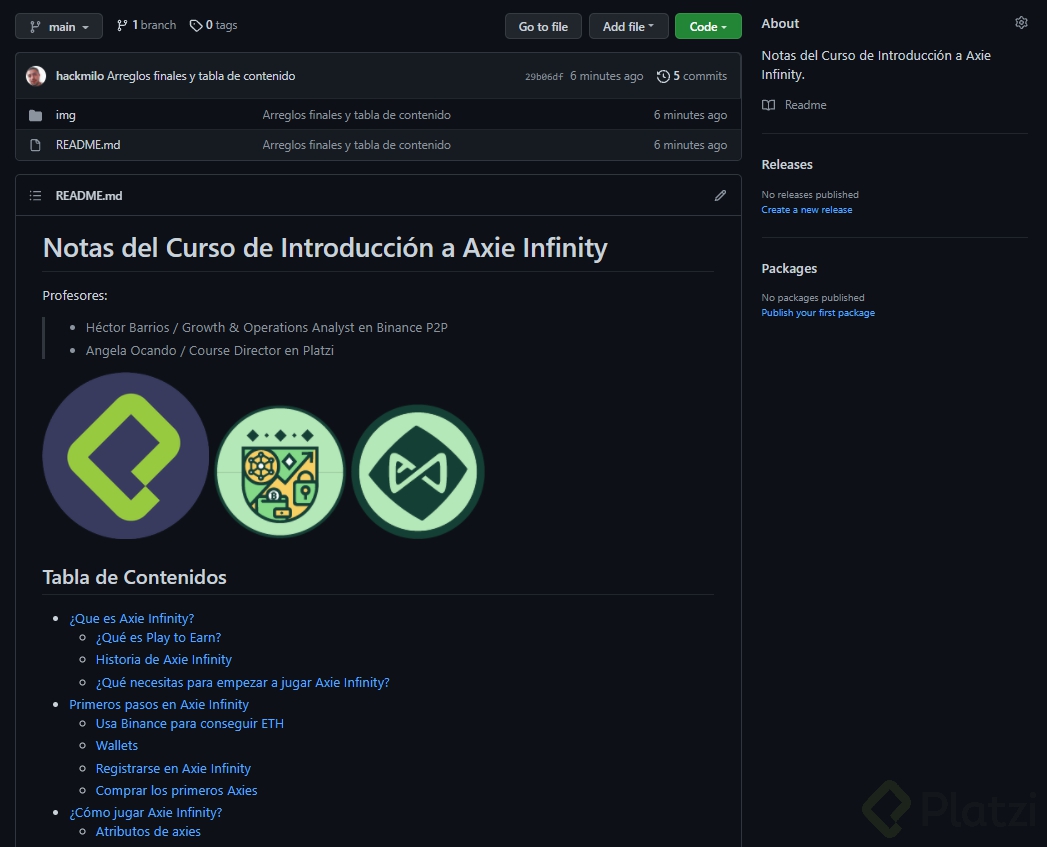The width and height of the screenshot is (1047, 847).
Task: Click No releases published text
Action: [x=810, y=194]
